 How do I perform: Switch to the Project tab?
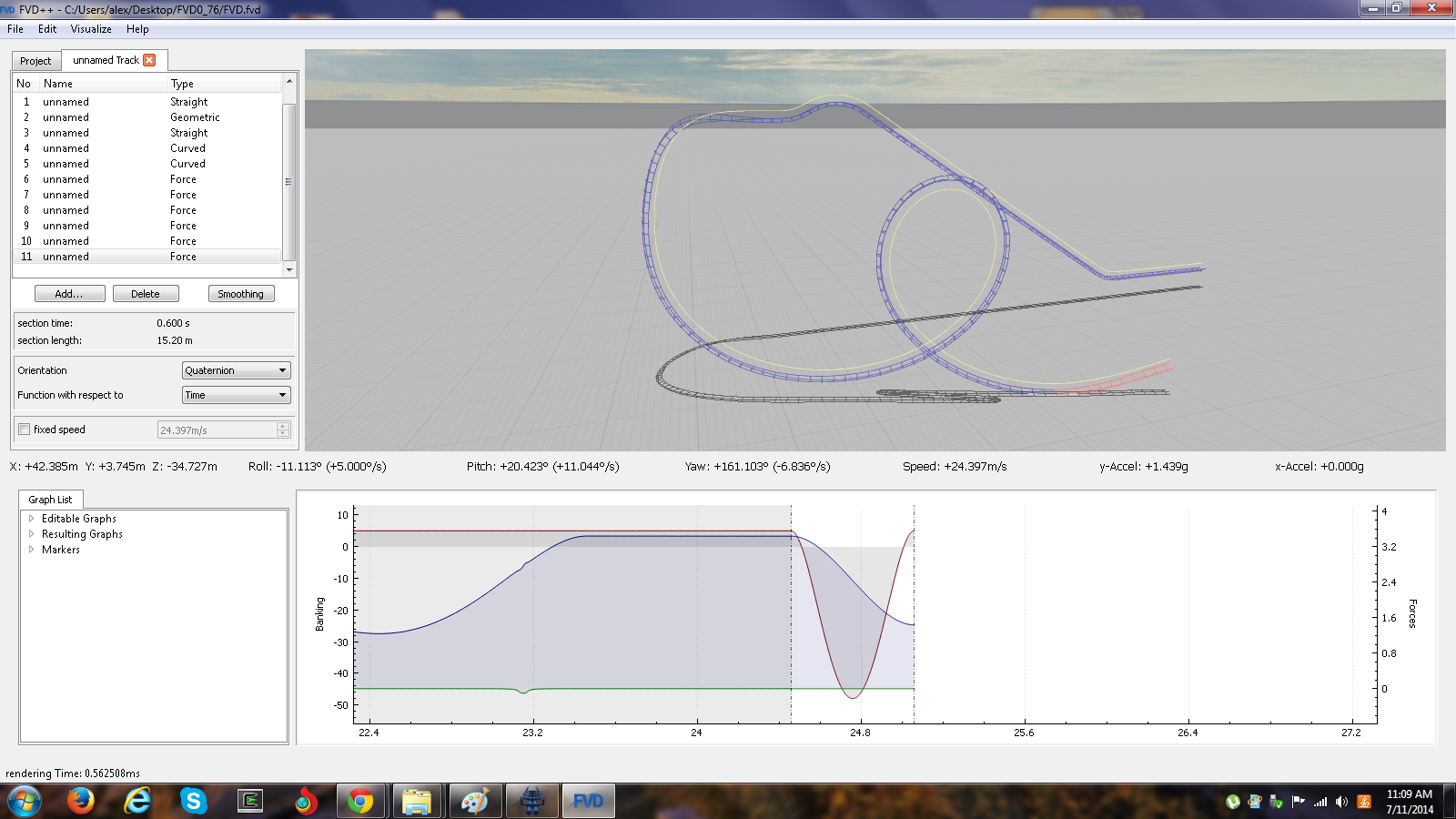(35, 61)
